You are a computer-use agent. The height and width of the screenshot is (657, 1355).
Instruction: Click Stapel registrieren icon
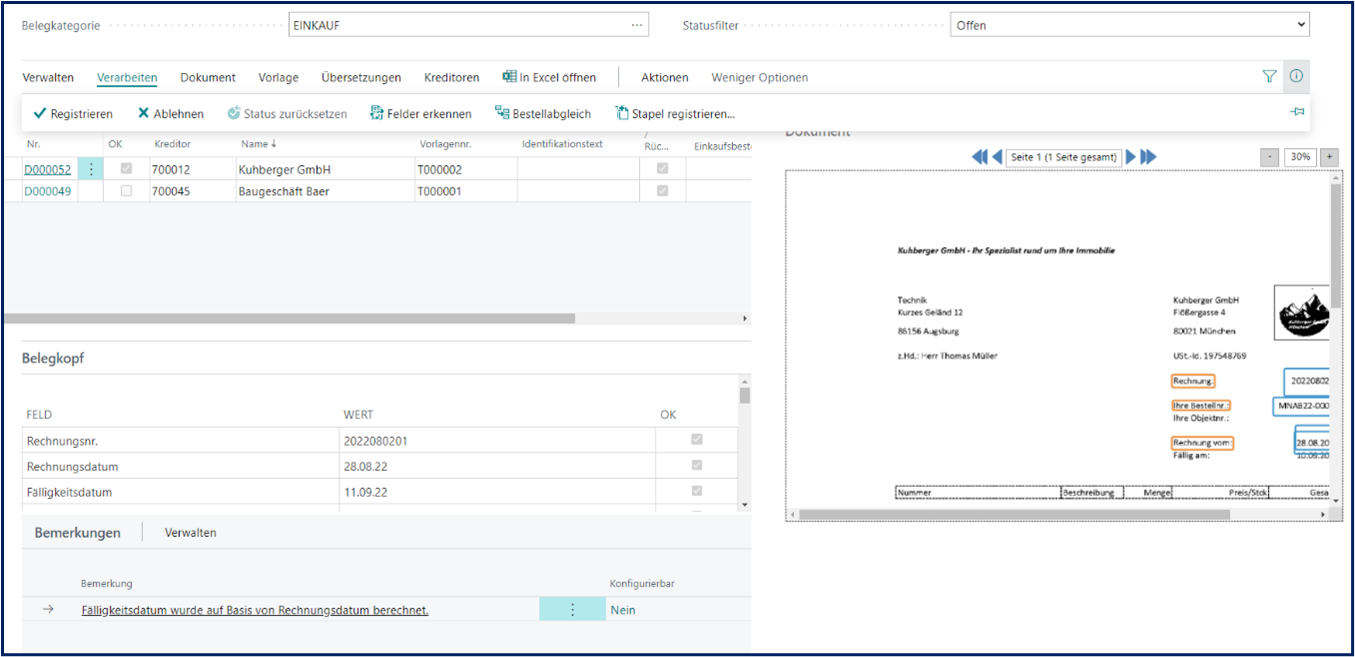pyautogui.click(x=622, y=114)
